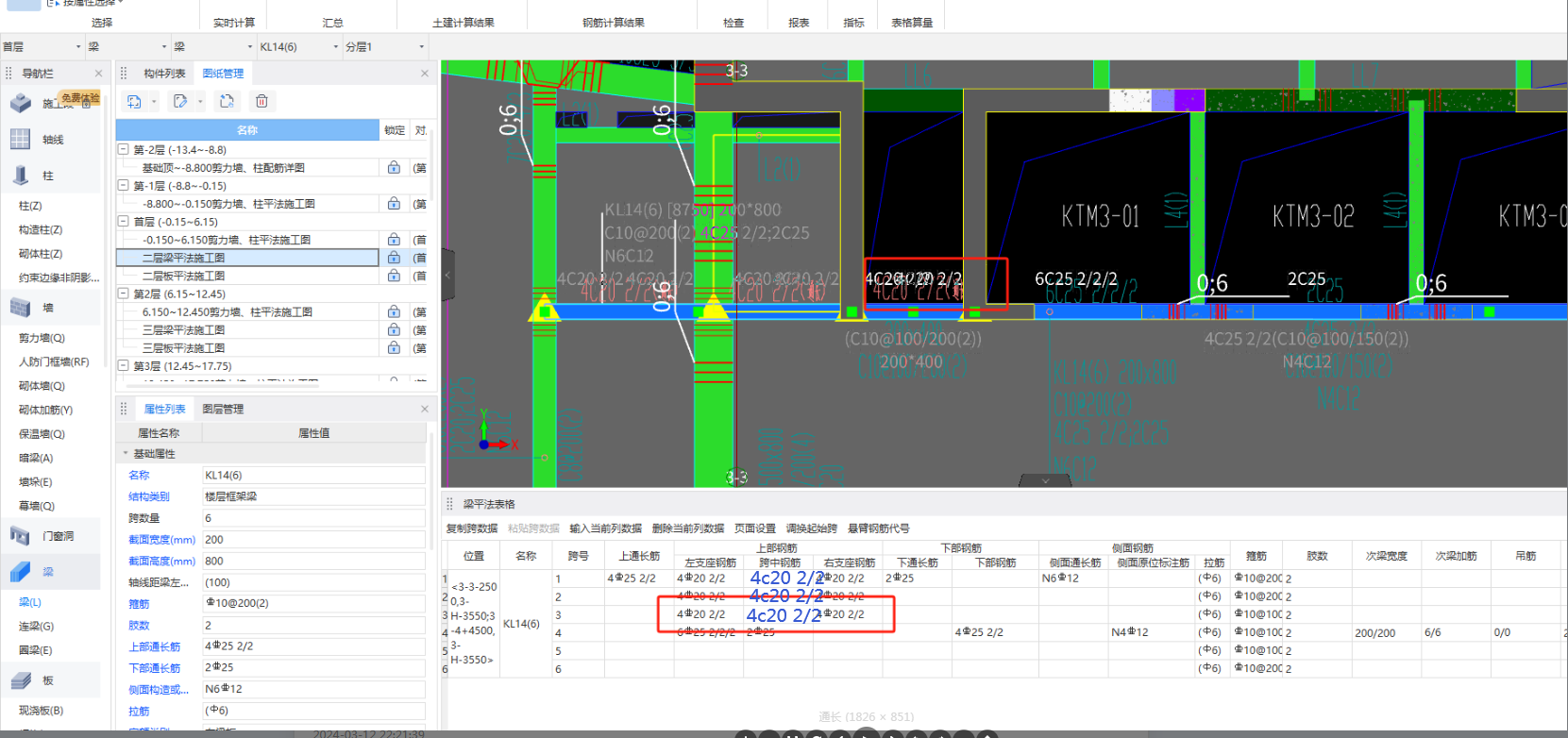This screenshot has width=1568, height=738.
Task: Open the add drawing dropdown arrow
Action: click(x=154, y=102)
